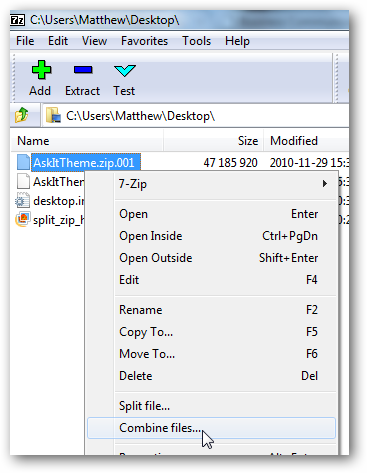367x473 pixels.
Task: Select the split_zip image file icon
Action: [23, 219]
